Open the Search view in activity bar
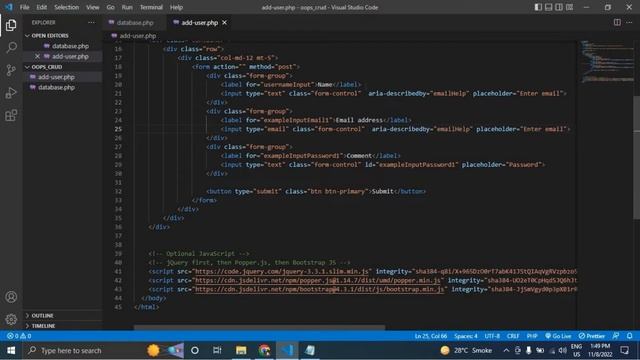 tap(11, 47)
